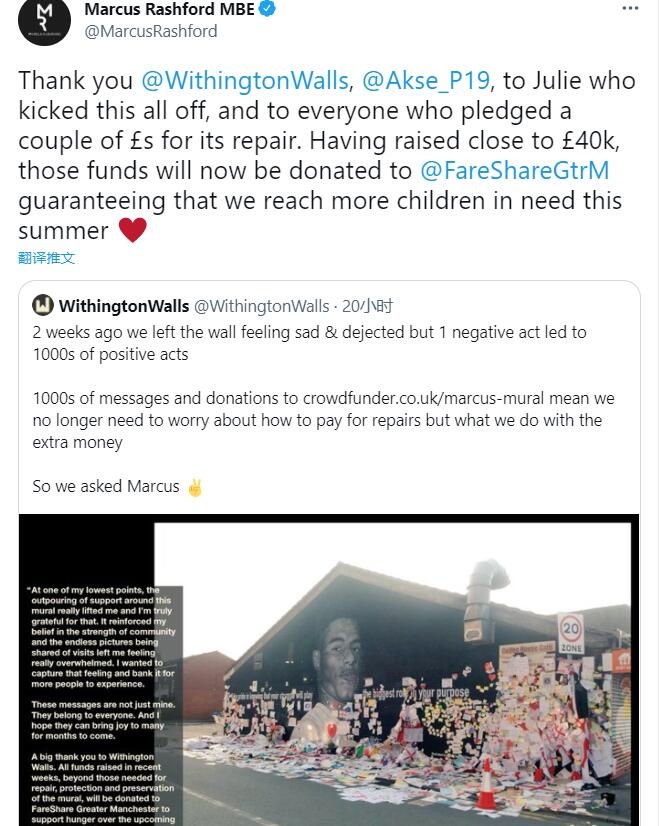Viewport: 660px width, 826px height.
Task: Click Marcus Rashford's MR profile avatar
Action: [44, 19]
